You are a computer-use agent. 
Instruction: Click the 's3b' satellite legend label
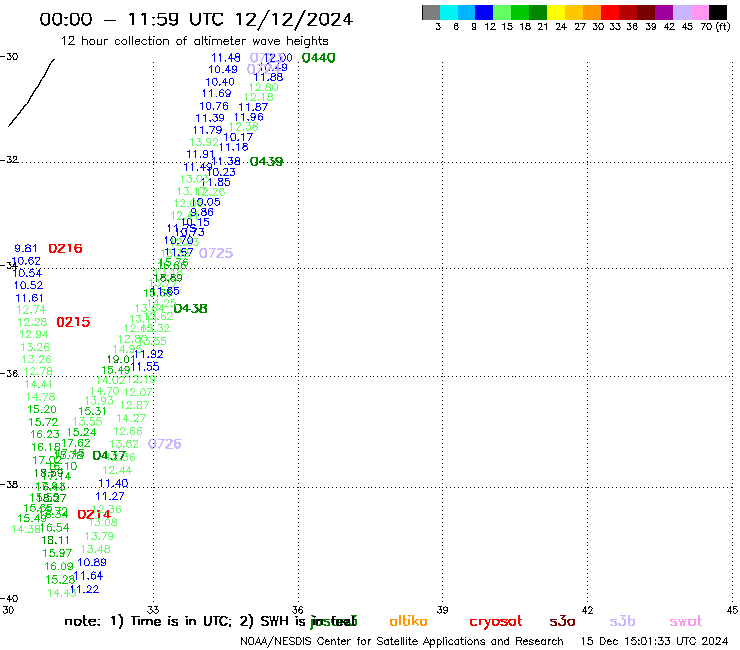(x=622, y=621)
